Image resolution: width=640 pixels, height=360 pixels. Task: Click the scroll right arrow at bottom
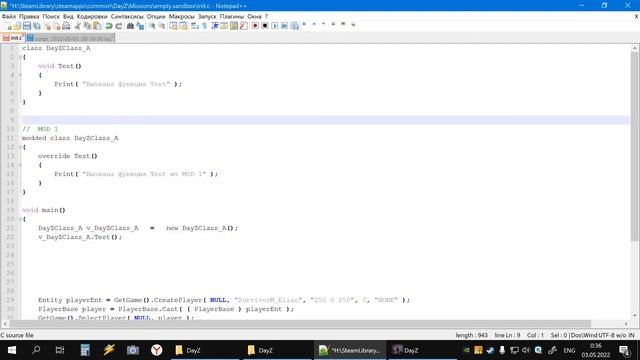(626, 324)
